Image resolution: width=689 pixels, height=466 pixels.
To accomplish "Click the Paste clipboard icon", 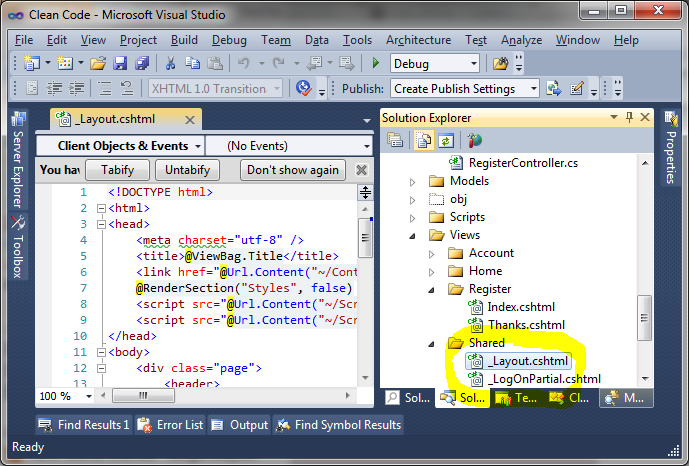I will [x=215, y=64].
